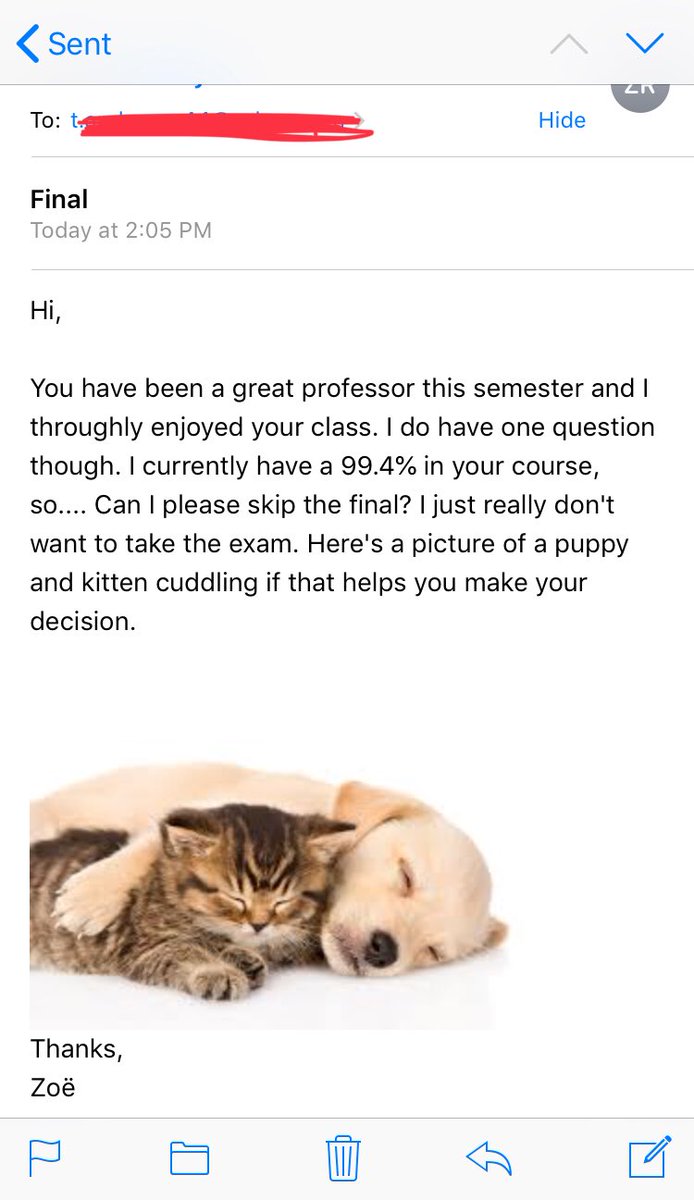Tap the sender avatar circle

(638, 90)
